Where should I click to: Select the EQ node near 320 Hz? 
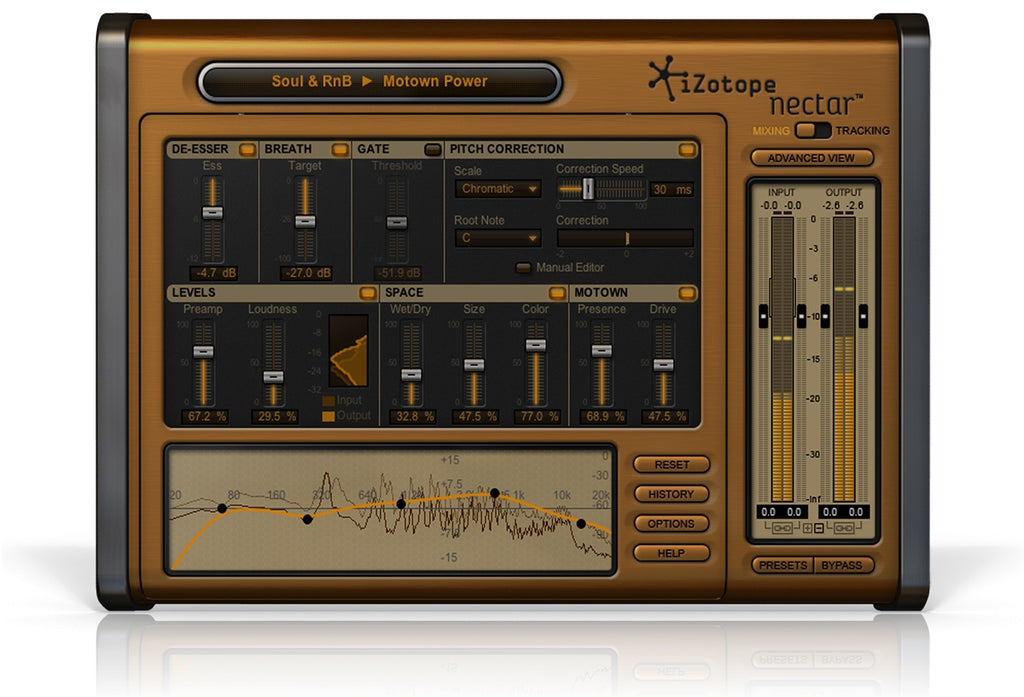307,519
